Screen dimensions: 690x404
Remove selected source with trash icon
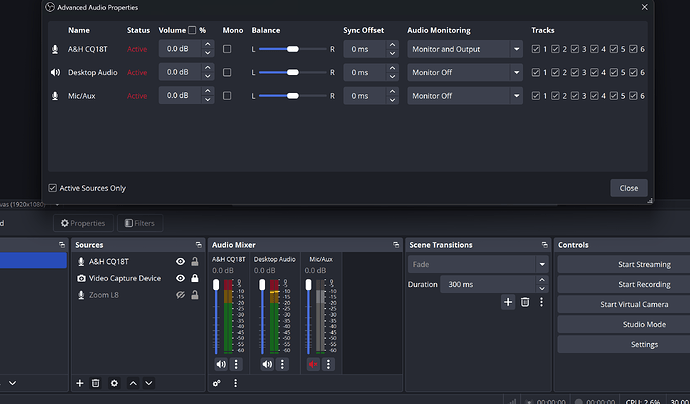[95, 383]
